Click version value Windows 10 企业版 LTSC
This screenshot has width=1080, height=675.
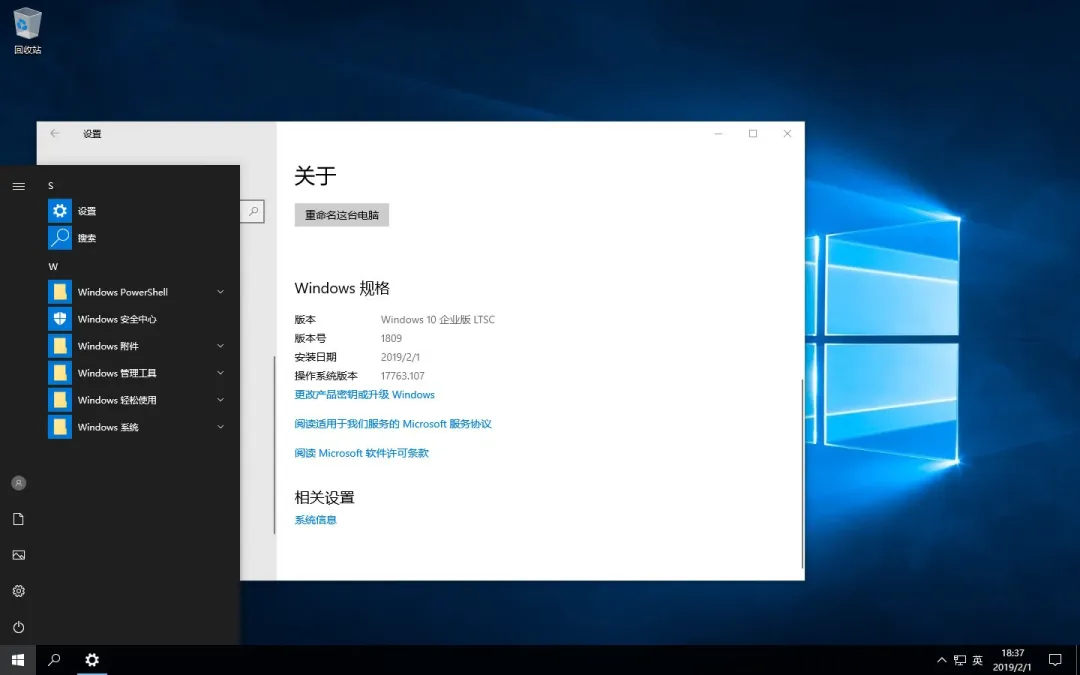point(437,320)
